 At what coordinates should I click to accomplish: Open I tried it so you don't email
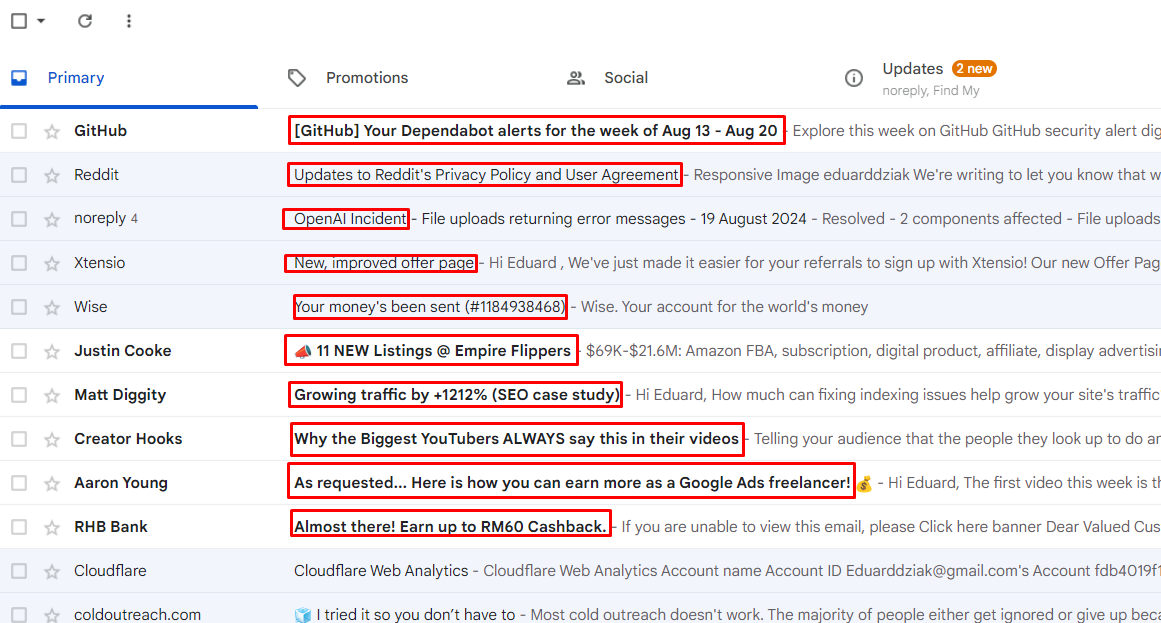404,614
